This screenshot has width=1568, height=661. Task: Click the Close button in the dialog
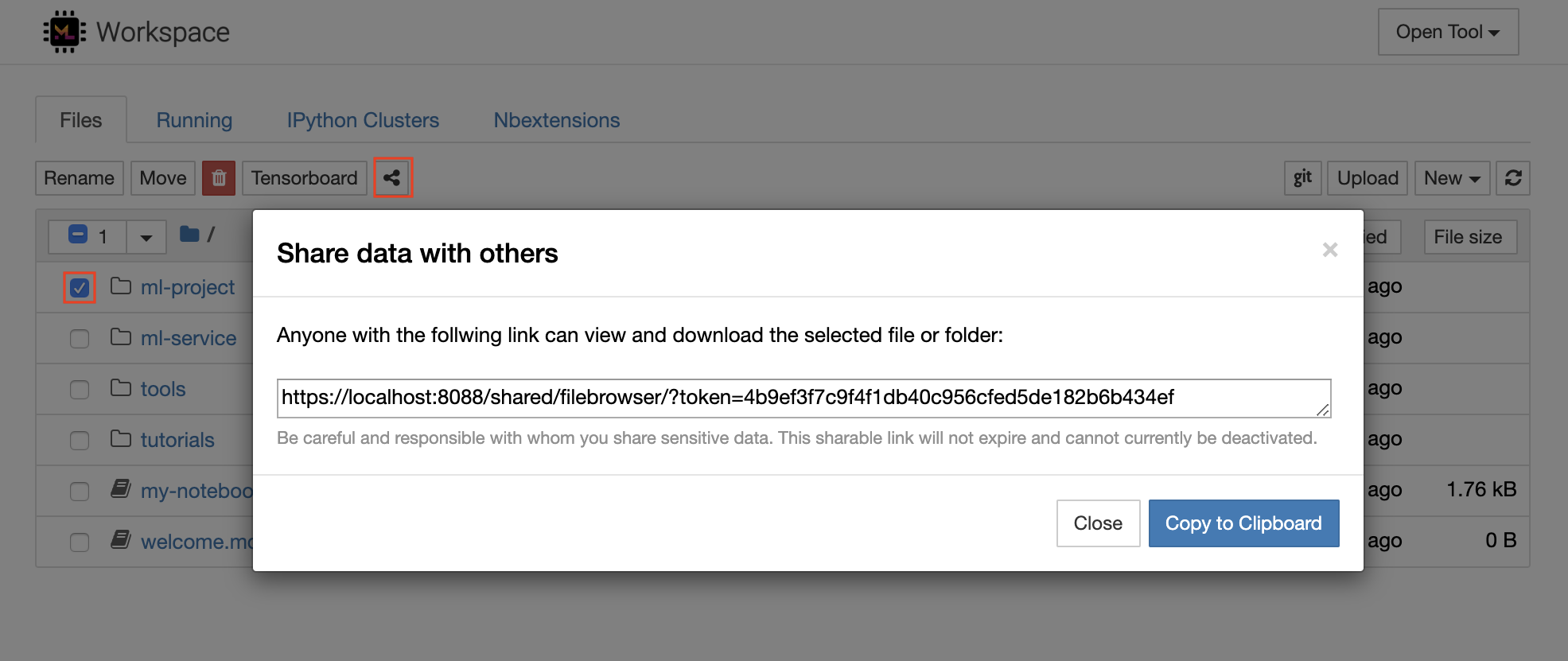(1098, 523)
